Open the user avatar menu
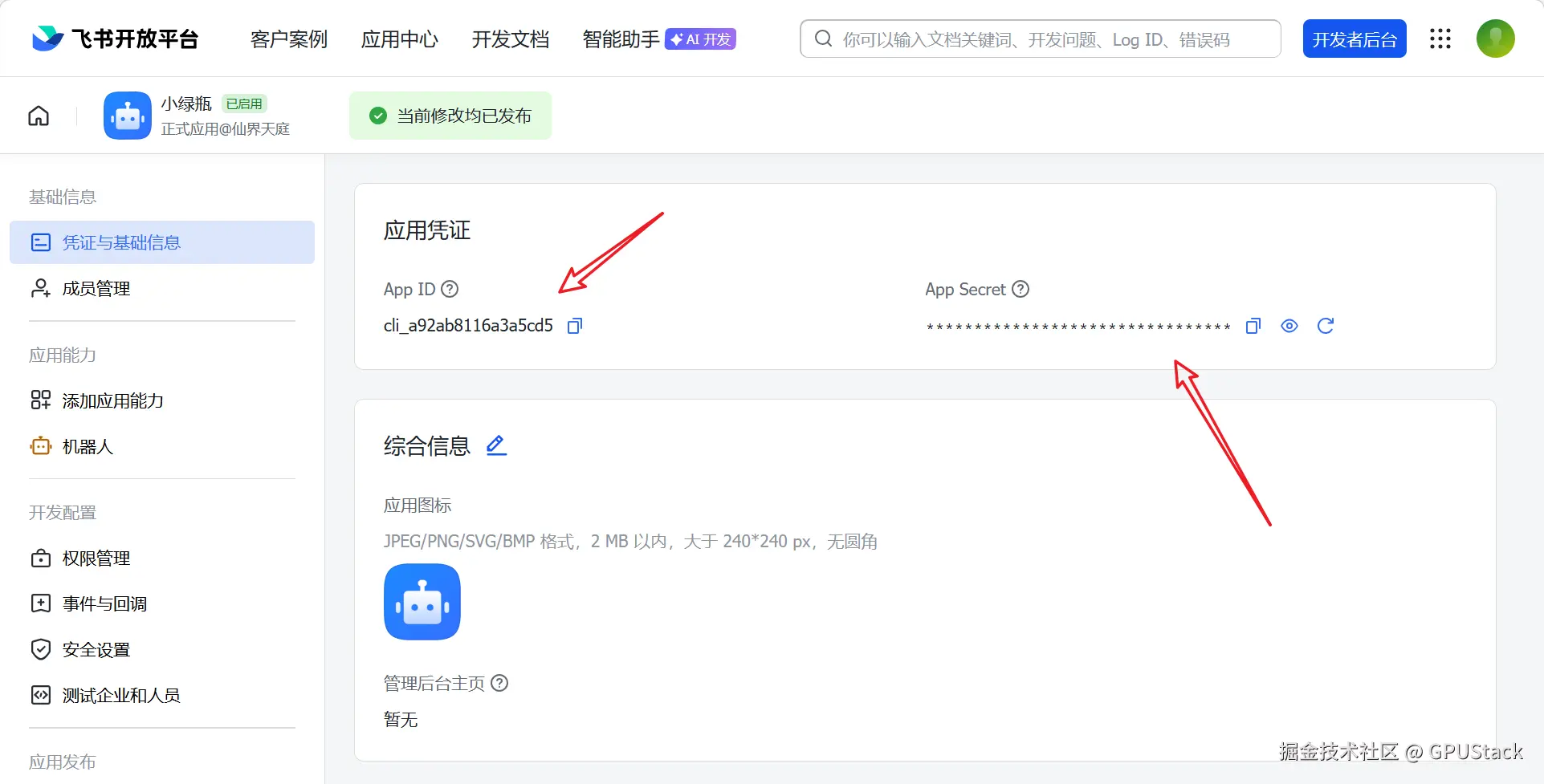The height and width of the screenshot is (784, 1544). tap(1496, 39)
